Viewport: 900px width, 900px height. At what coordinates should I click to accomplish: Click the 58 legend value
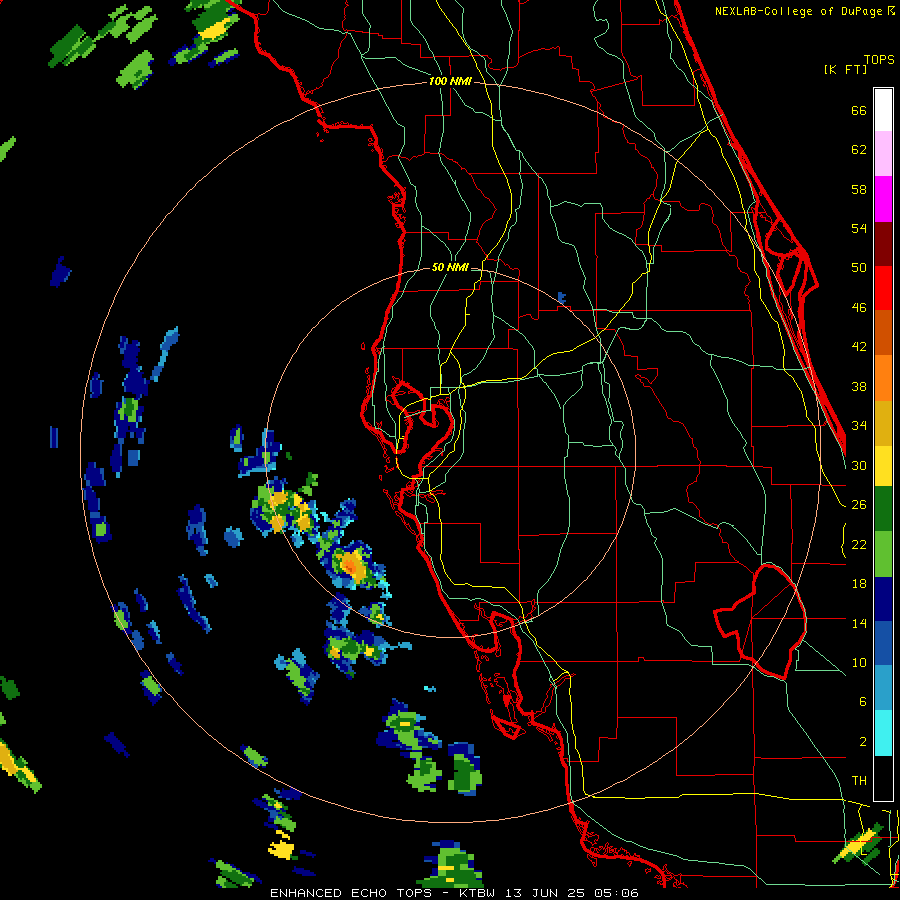tap(859, 189)
